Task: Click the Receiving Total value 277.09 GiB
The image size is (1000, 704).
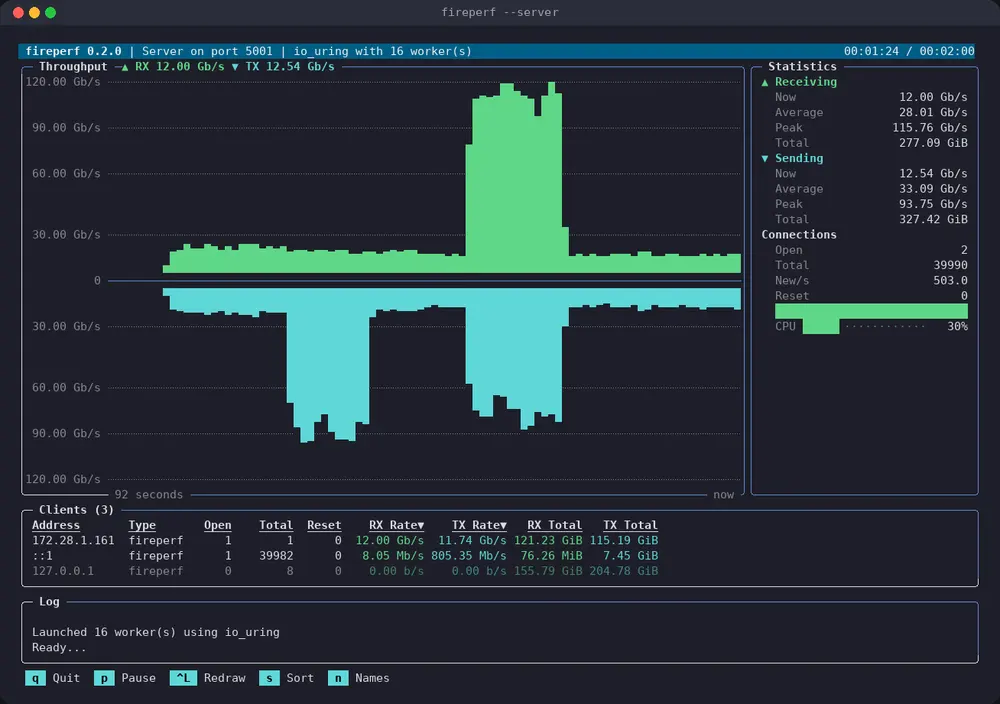Action: 933,143
